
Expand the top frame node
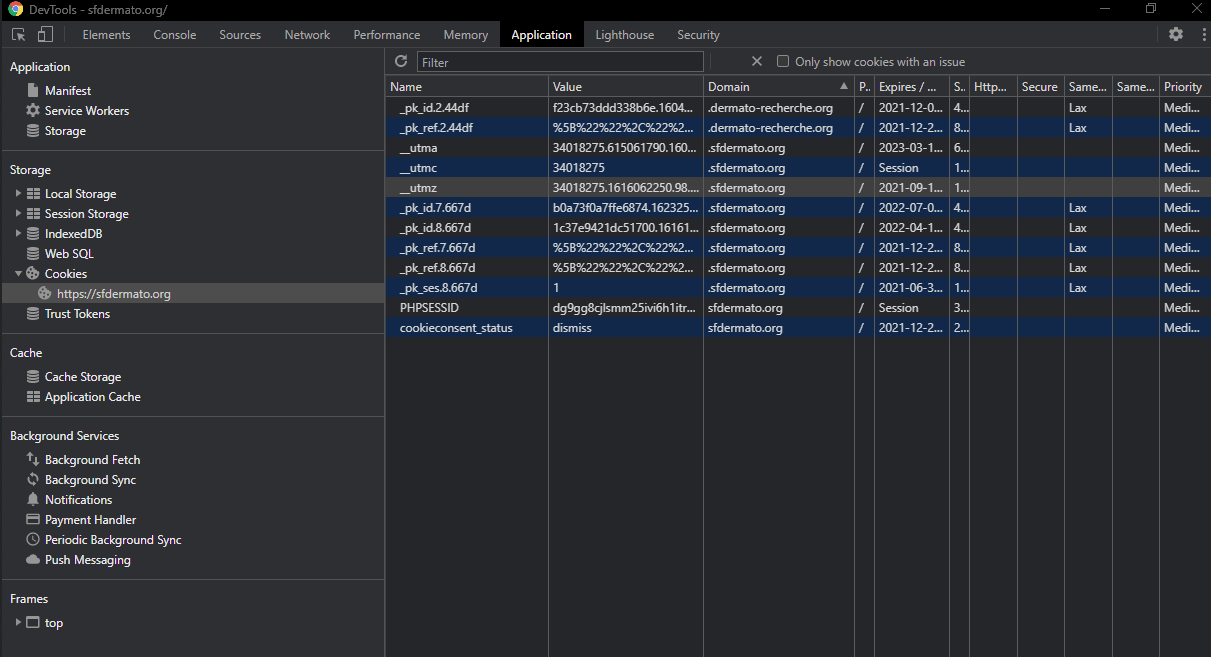point(18,622)
